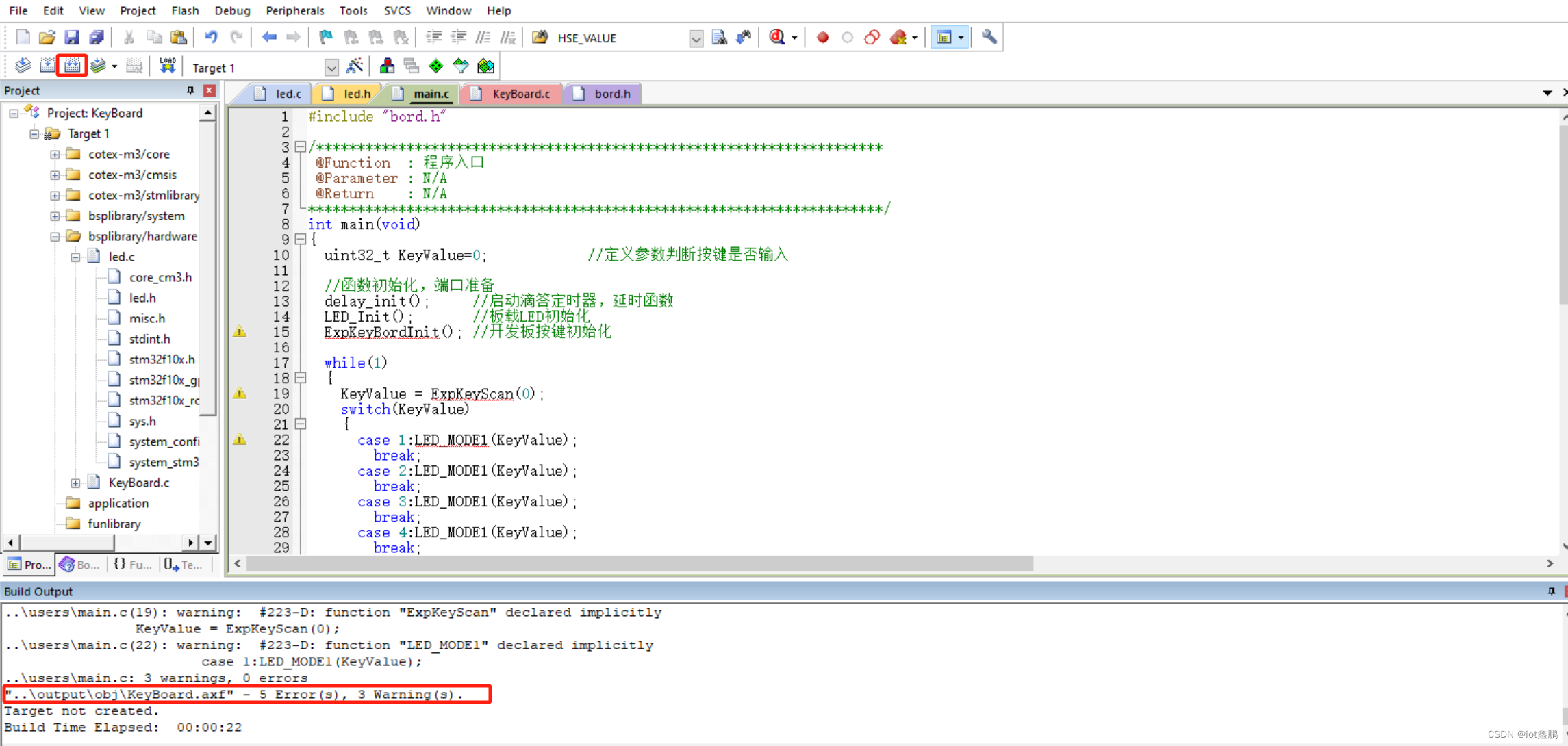1568x746 pixels.
Task: Disable all breakpoints icon
Action: pyautogui.click(x=872, y=38)
